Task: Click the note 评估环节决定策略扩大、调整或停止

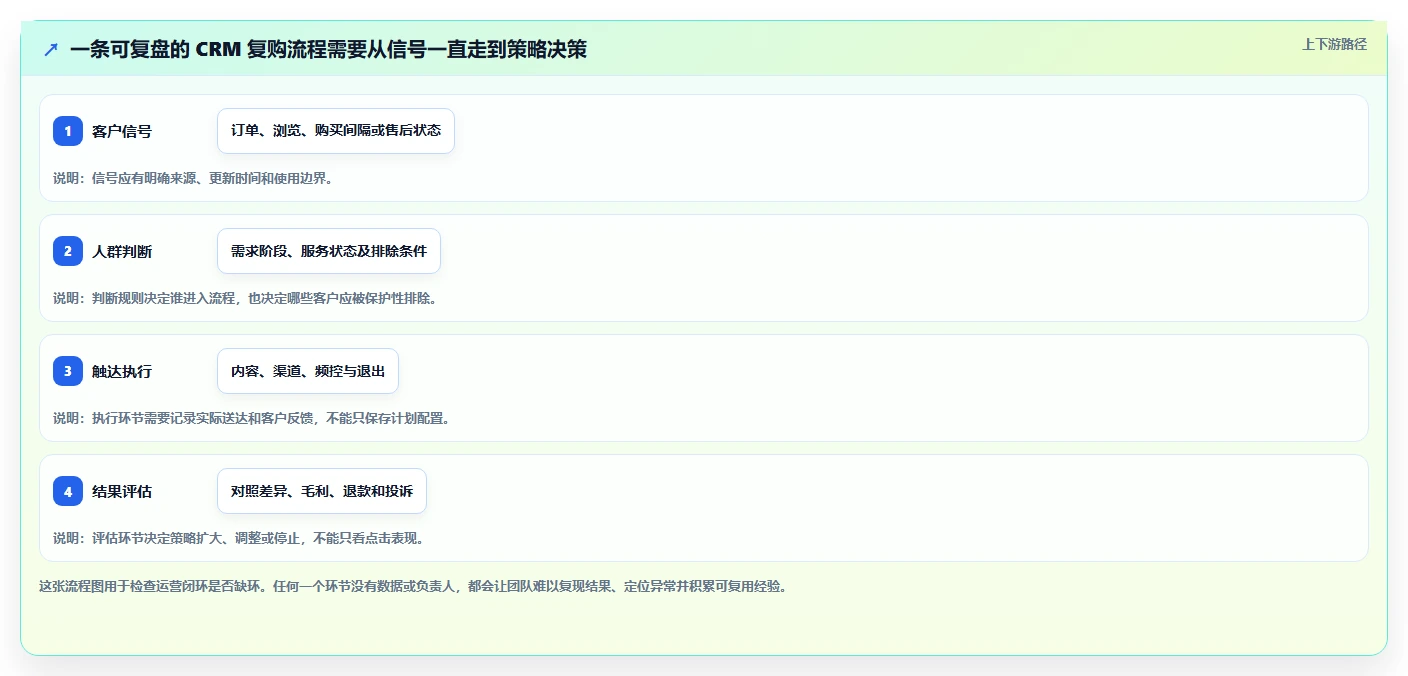Action: pos(239,538)
